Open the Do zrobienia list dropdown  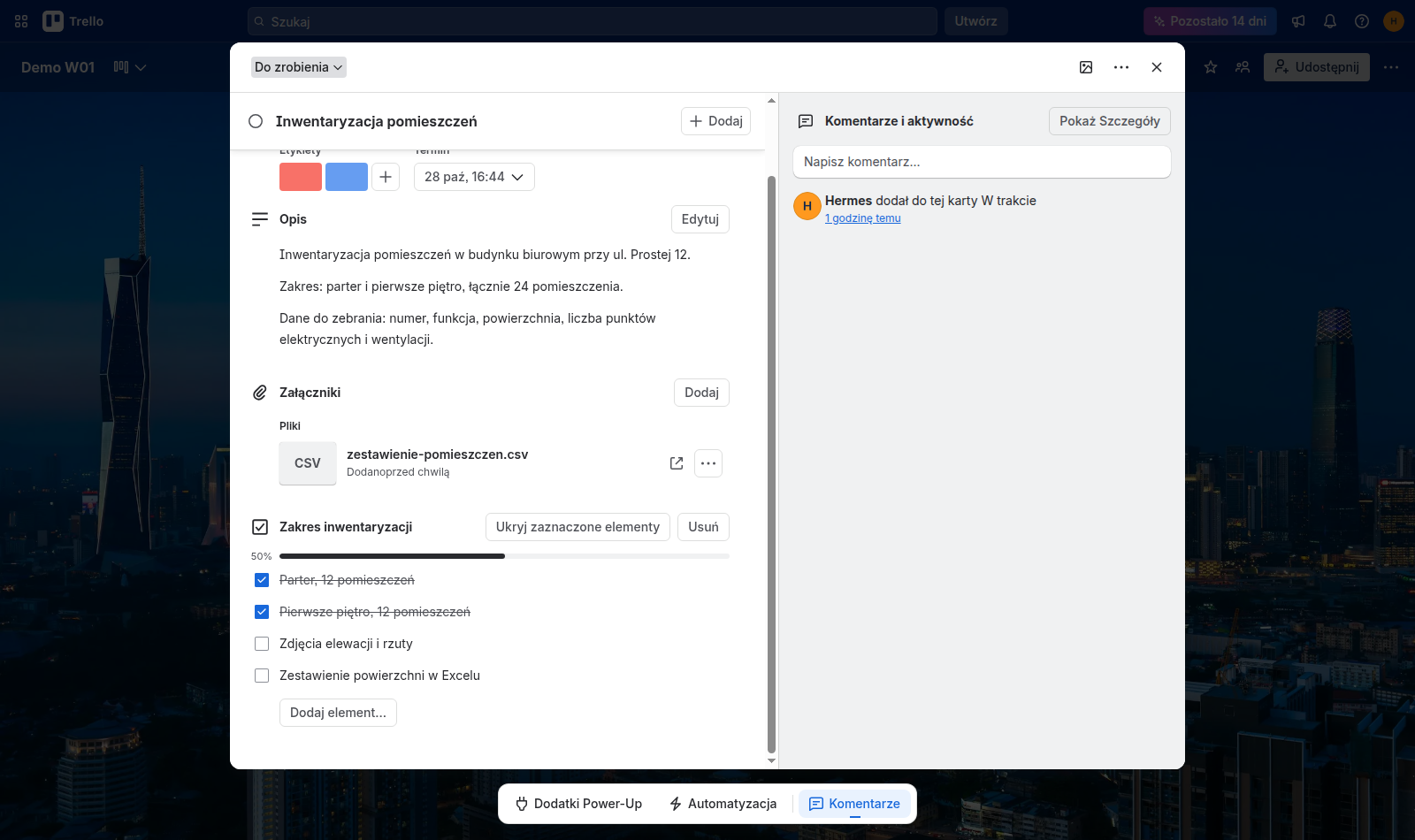tap(299, 67)
